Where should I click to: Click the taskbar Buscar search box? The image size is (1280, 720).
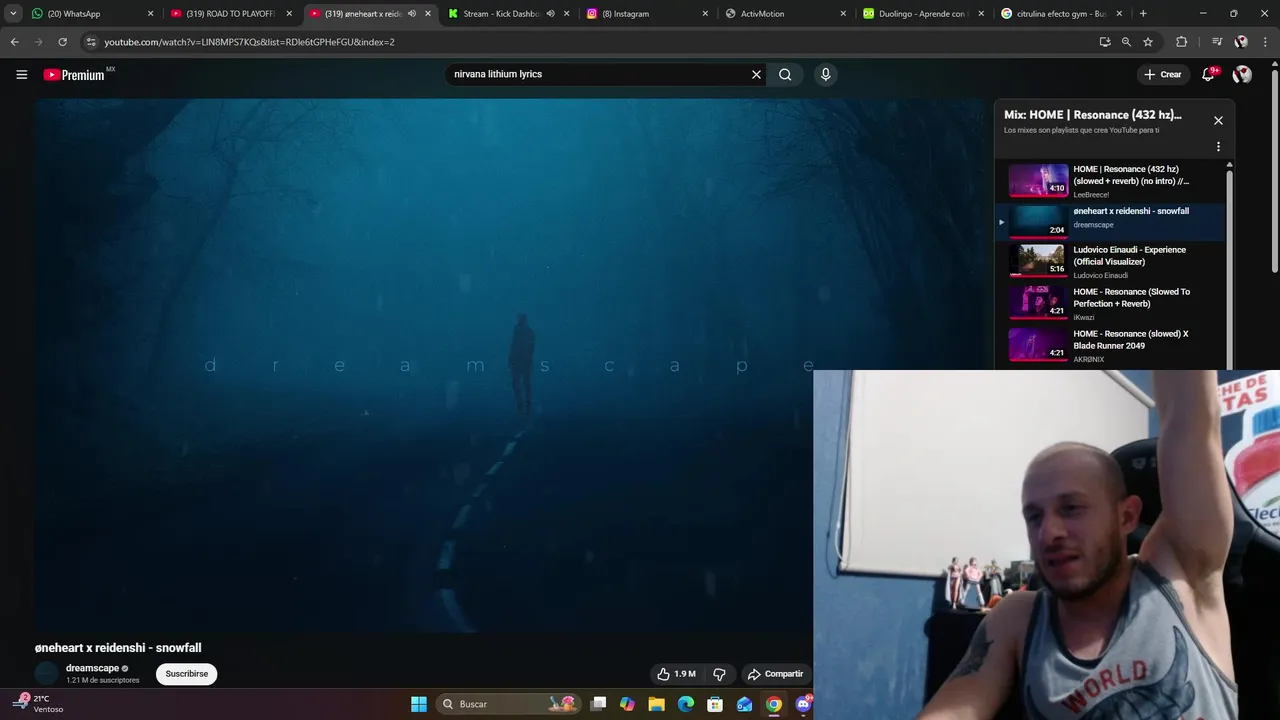point(510,704)
